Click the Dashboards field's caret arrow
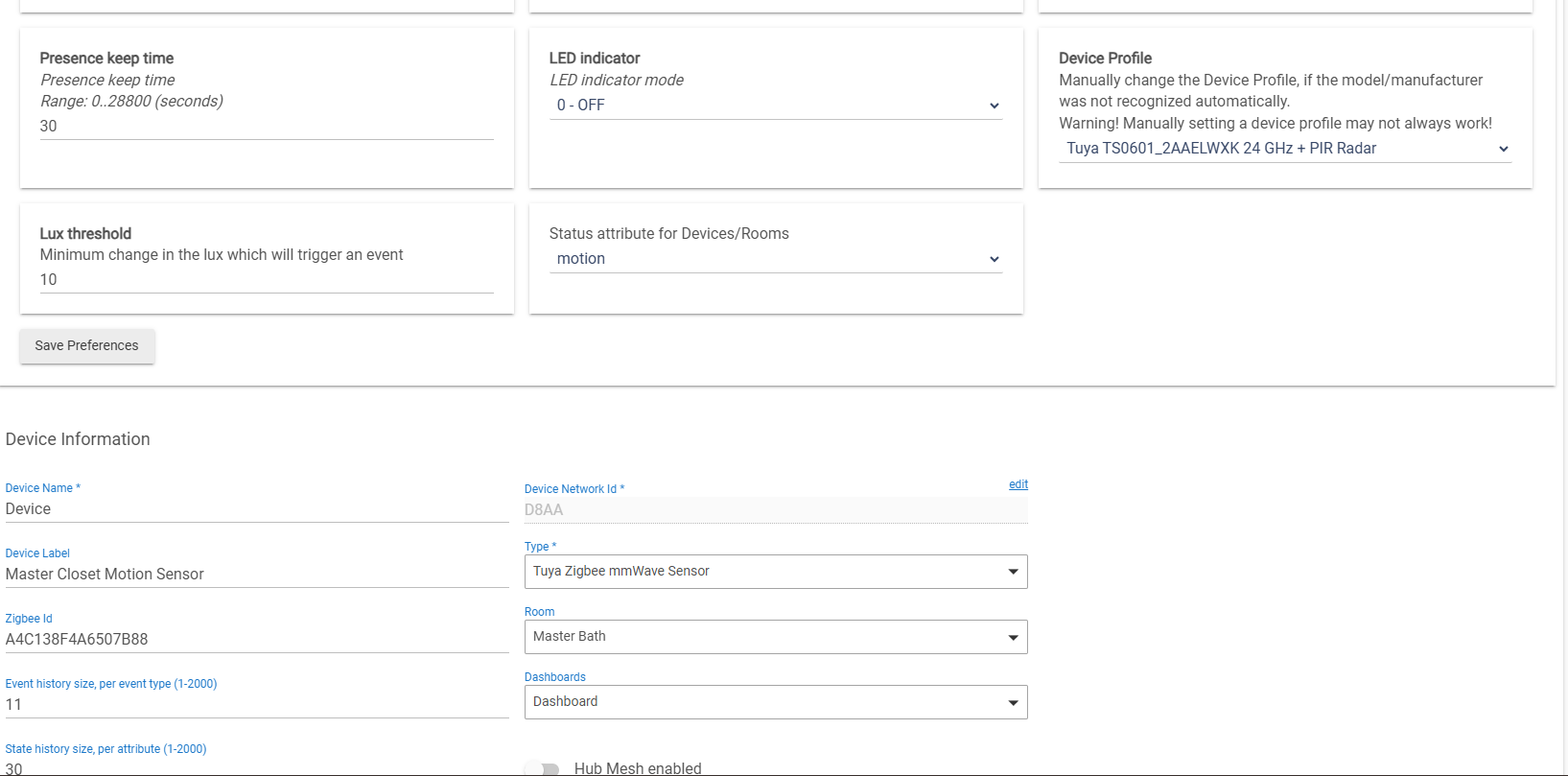The image size is (1568, 776). pyautogui.click(x=1013, y=702)
